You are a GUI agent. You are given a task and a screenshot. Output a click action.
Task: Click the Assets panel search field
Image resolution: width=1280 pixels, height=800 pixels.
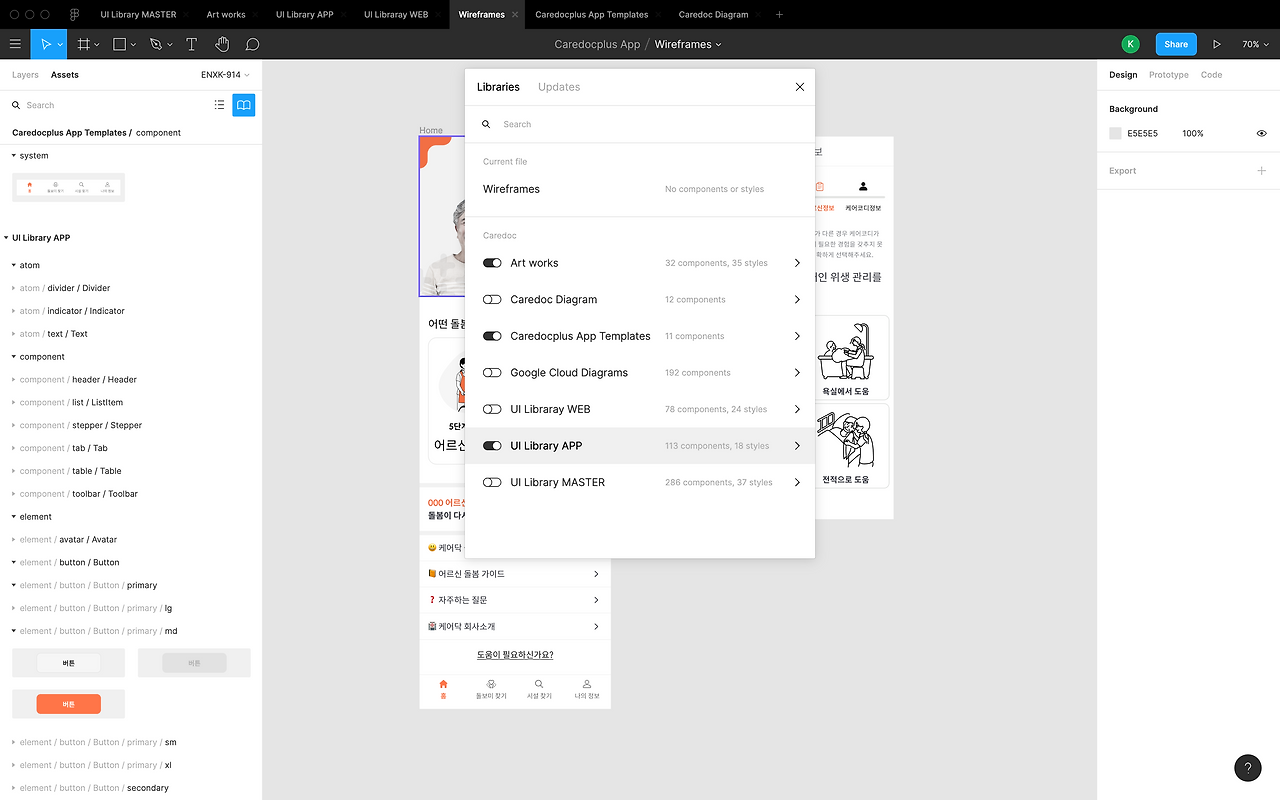pos(110,105)
